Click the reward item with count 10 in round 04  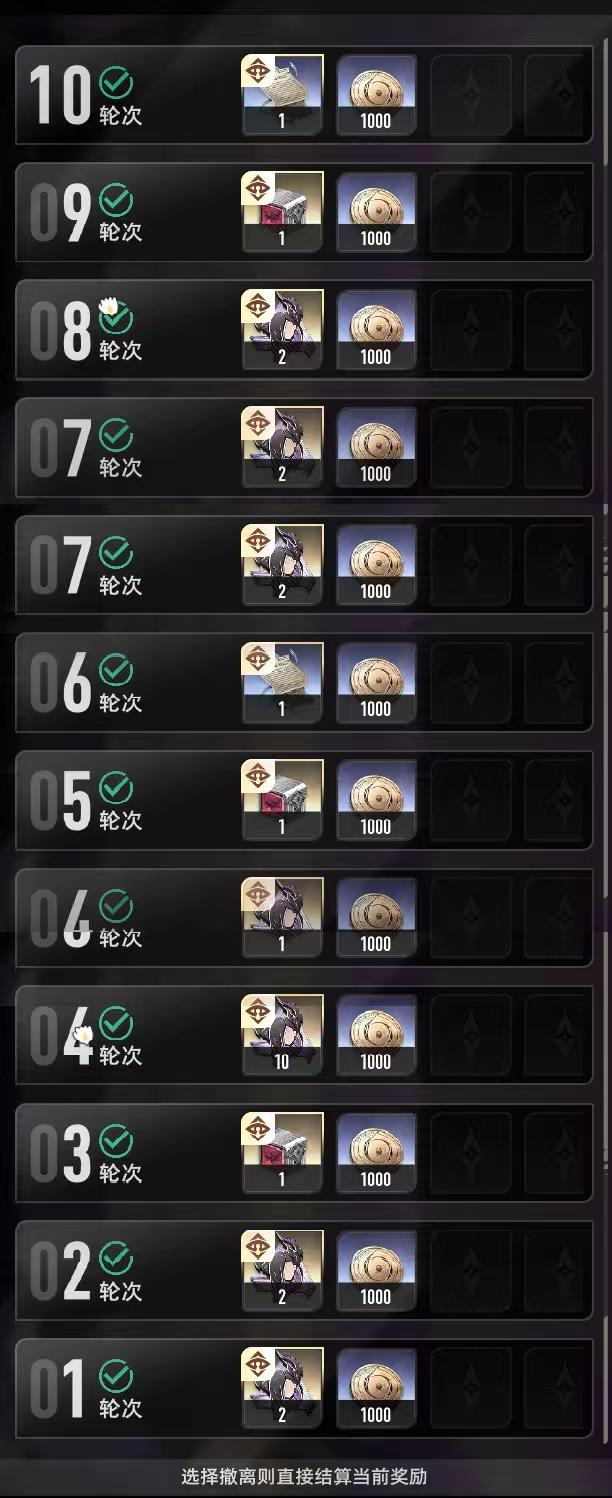283,1034
